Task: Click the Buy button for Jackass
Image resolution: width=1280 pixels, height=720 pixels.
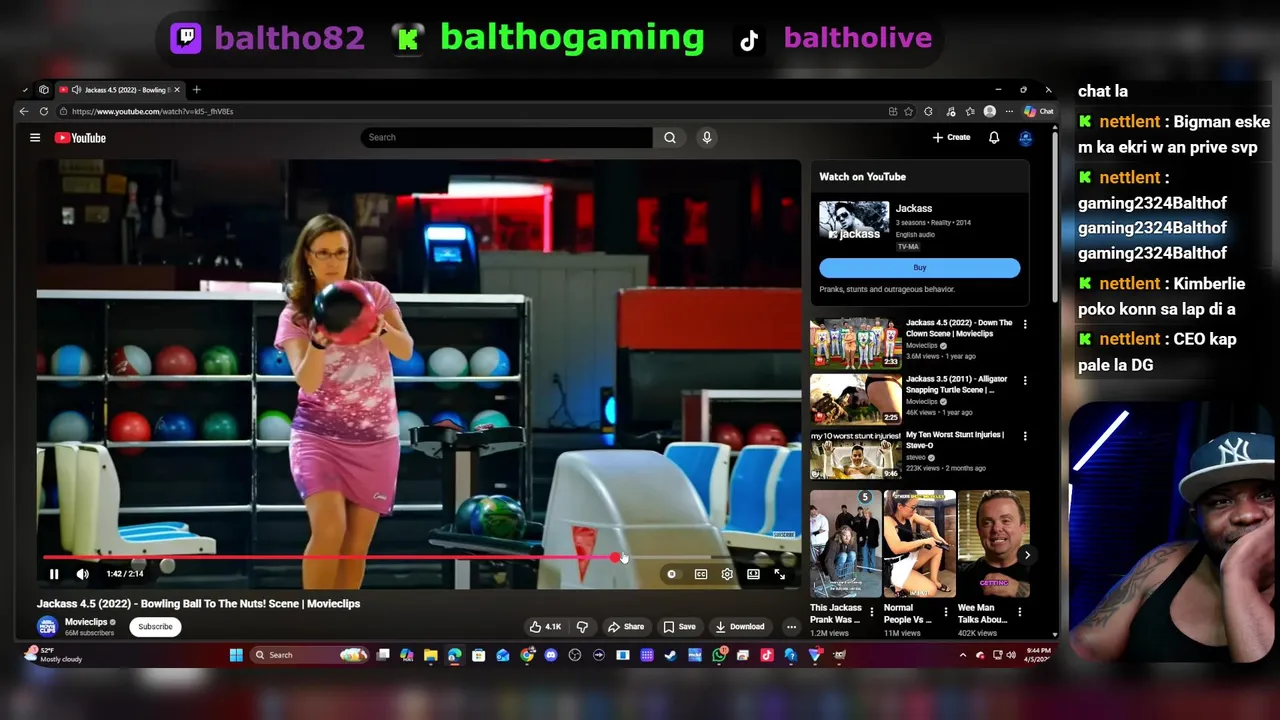Action: pos(920,268)
